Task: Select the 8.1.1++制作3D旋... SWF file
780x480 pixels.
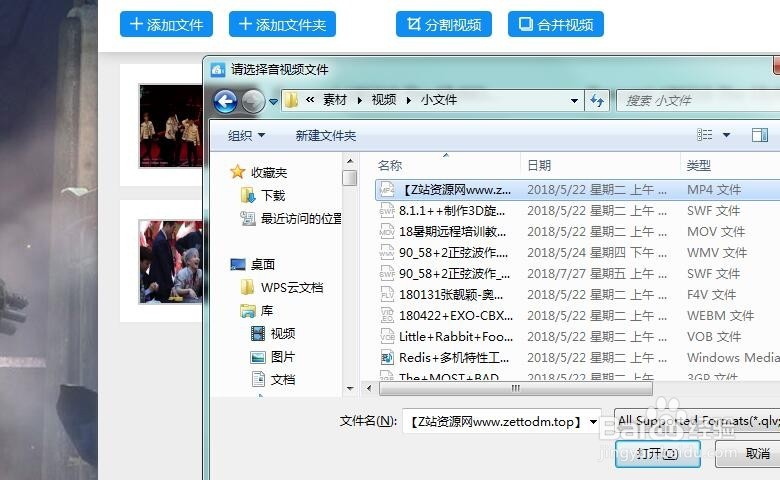Action: point(577,210)
